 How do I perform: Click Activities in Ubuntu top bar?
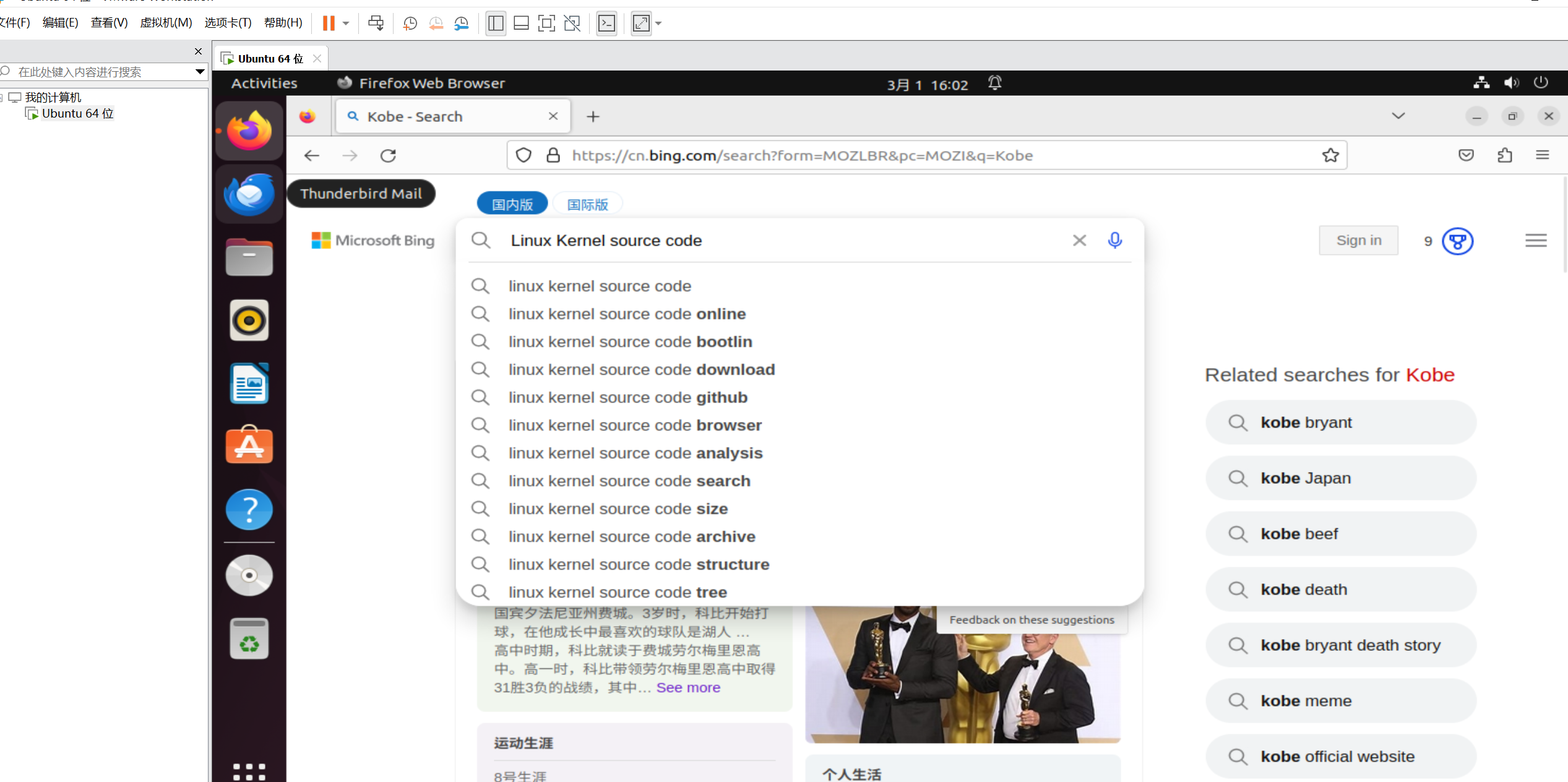(264, 83)
